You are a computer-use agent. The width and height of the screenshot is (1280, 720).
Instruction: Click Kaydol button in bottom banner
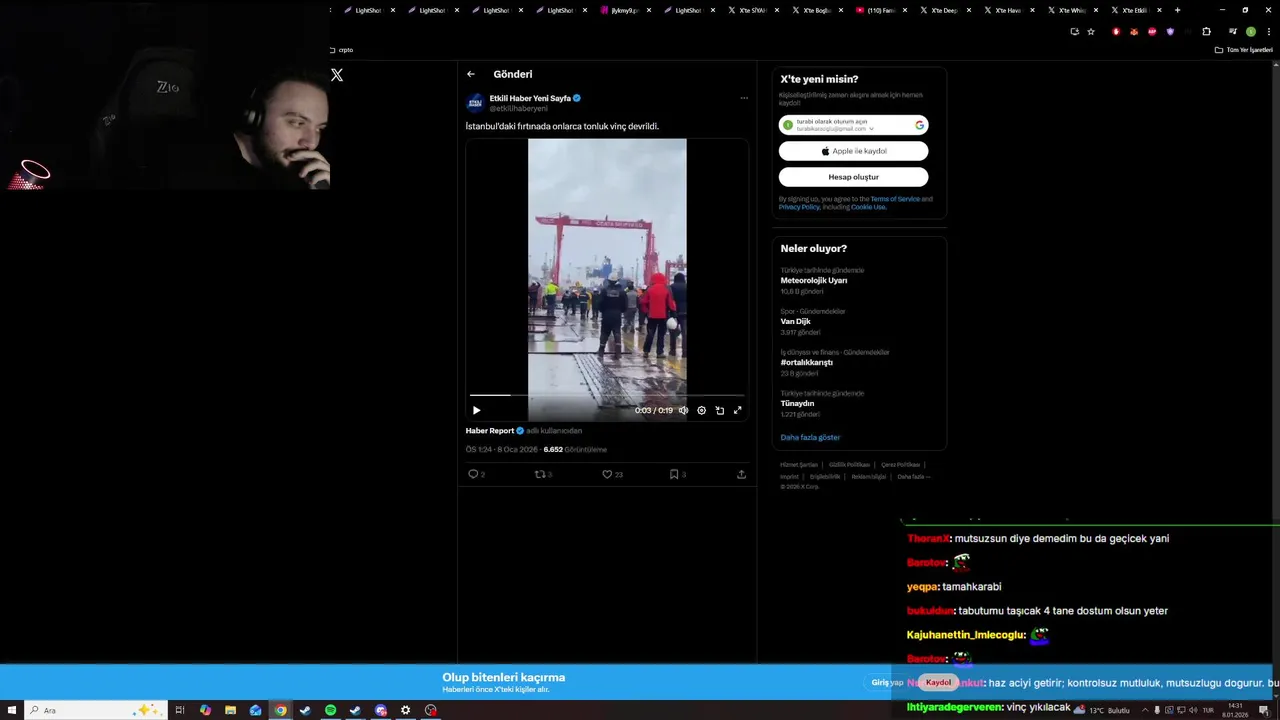[938, 682]
